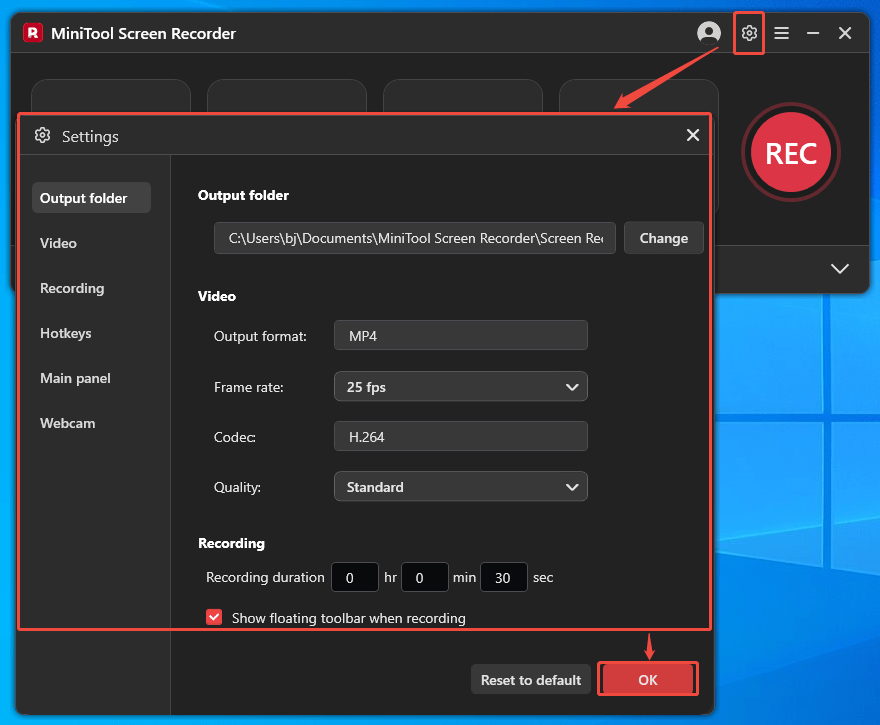Switch to the Video settings section
Viewport: 880px width, 725px height.
(58, 243)
